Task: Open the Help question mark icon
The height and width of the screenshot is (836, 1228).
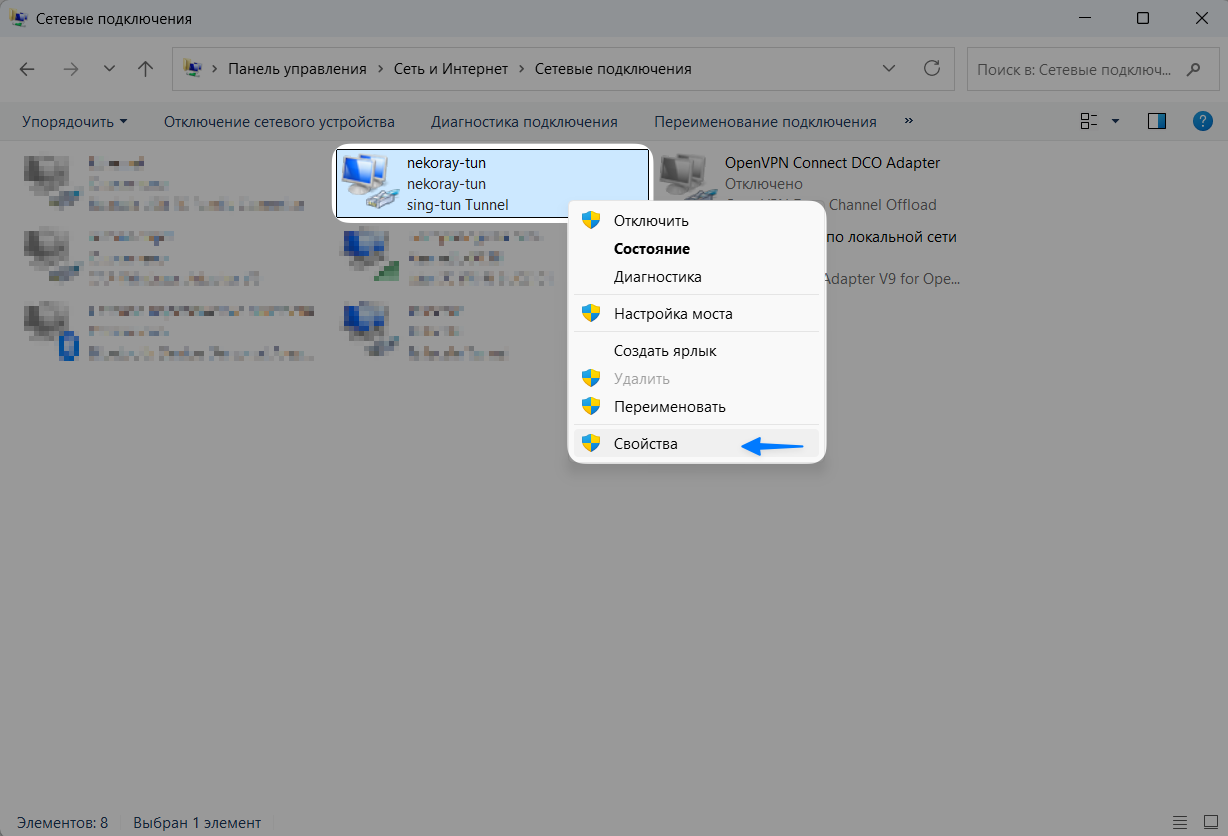Action: 1203,121
